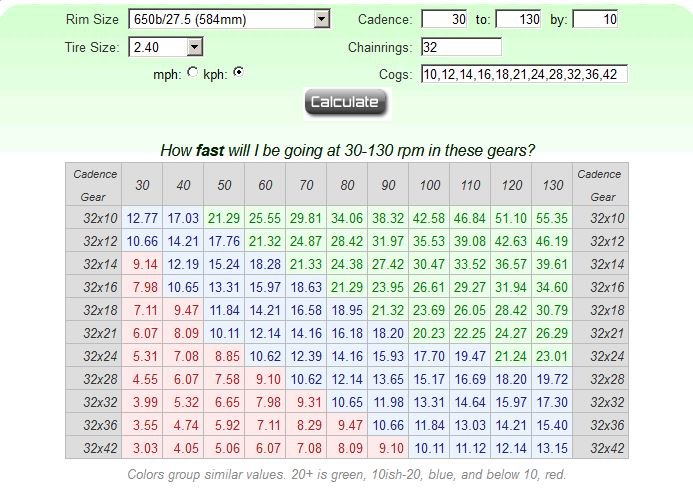
Task: Click the cell showing 36.57
Action: click(x=511, y=264)
